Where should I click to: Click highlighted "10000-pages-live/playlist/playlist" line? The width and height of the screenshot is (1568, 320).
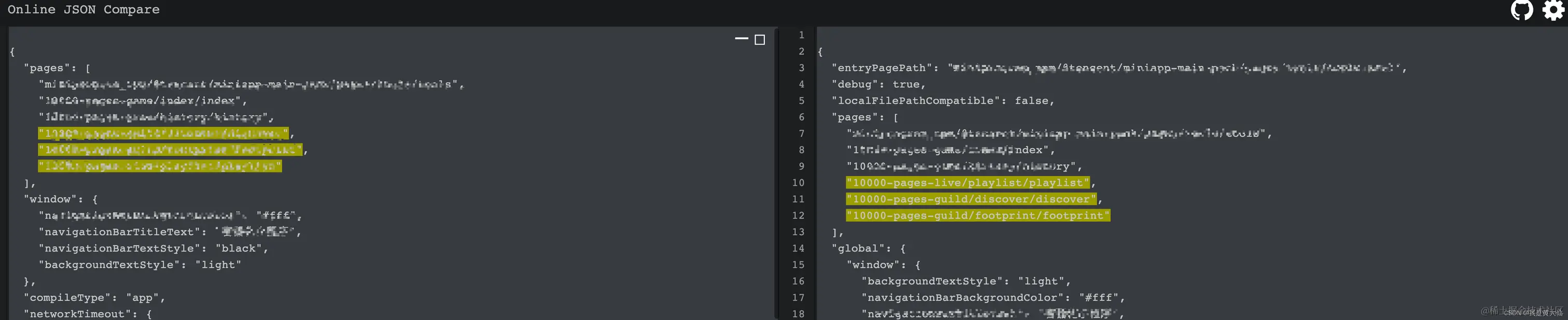click(x=968, y=182)
